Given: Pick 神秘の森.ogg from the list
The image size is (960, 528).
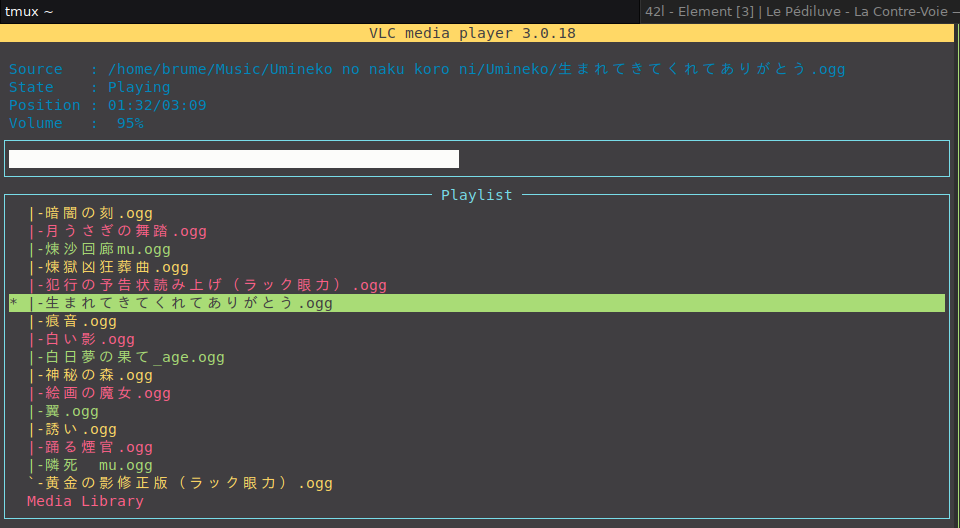Looking at the screenshot, I should click(x=91, y=375).
